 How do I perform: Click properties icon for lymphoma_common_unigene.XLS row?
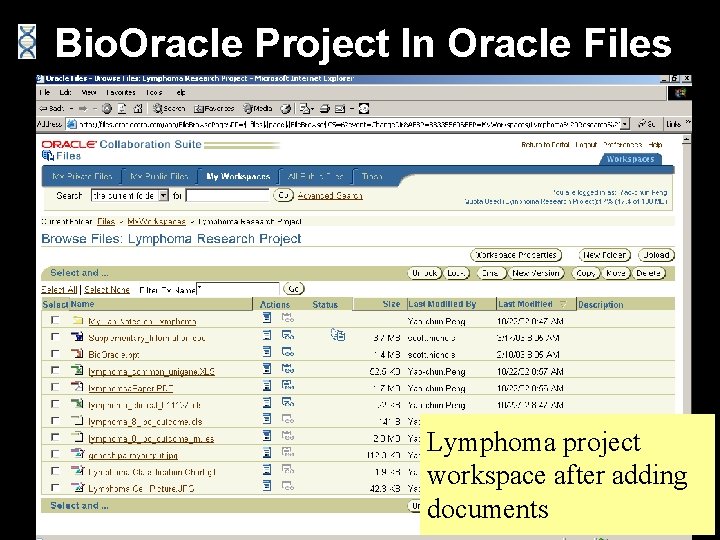[267, 368]
